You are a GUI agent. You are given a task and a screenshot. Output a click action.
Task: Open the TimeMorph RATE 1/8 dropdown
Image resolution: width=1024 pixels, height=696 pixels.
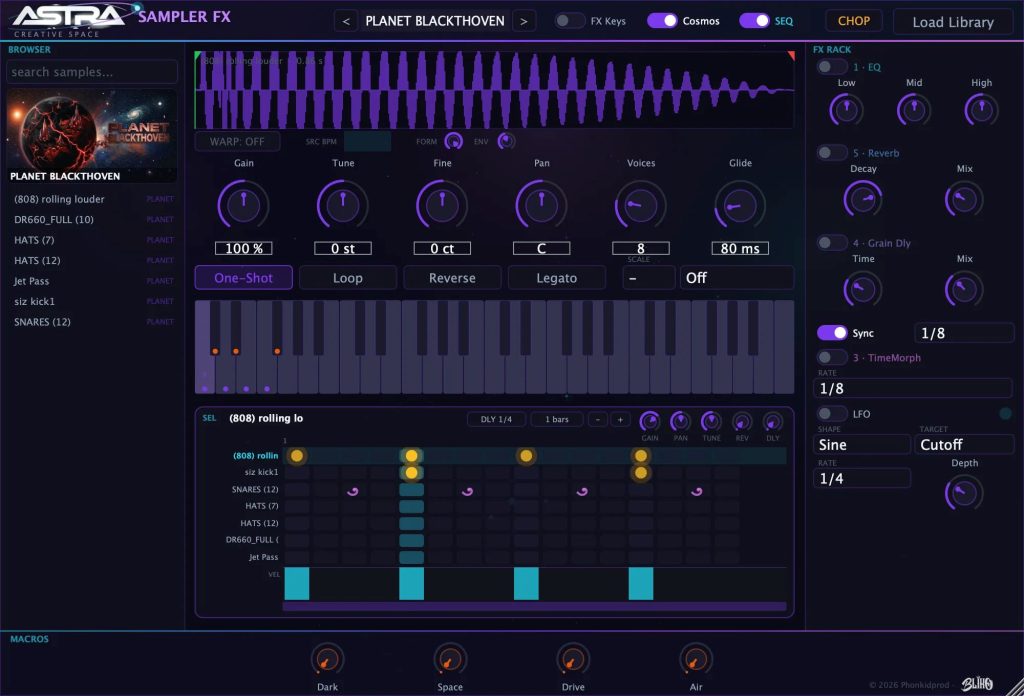[913, 388]
